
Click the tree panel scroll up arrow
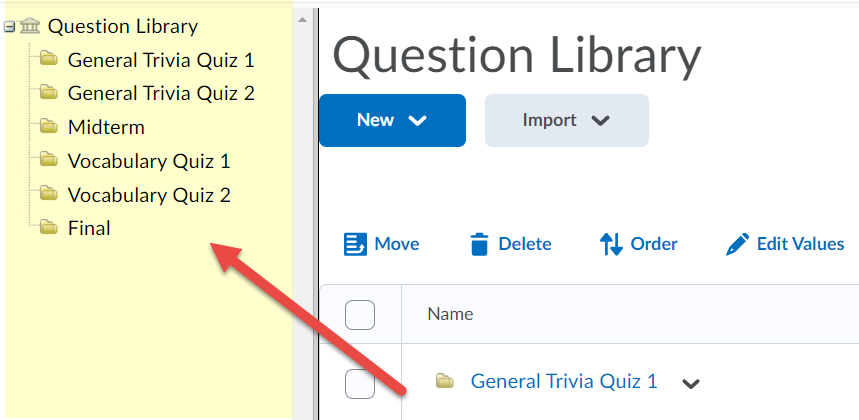pos(302,19)
